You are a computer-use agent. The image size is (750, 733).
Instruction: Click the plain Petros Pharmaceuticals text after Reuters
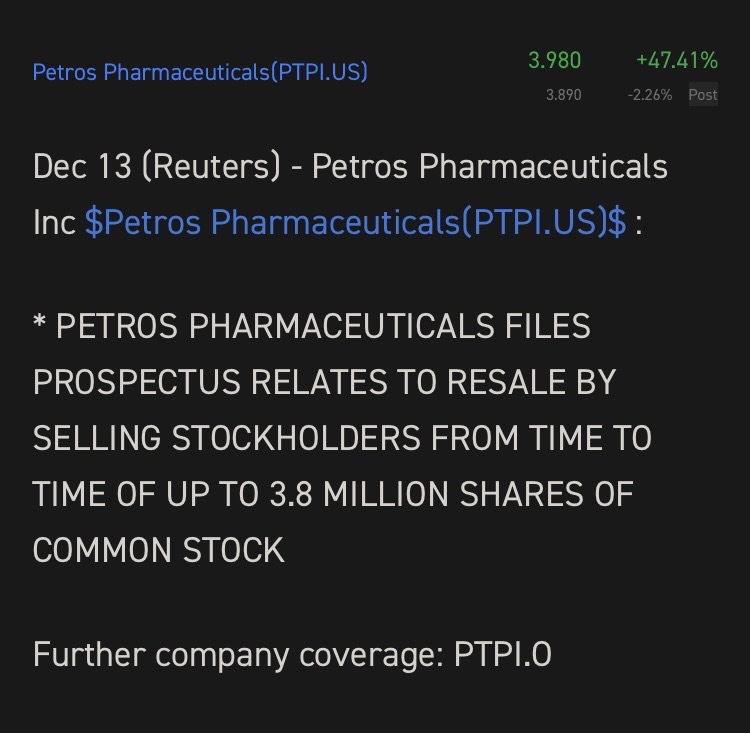pyautogui.click(x=490, y=167)
